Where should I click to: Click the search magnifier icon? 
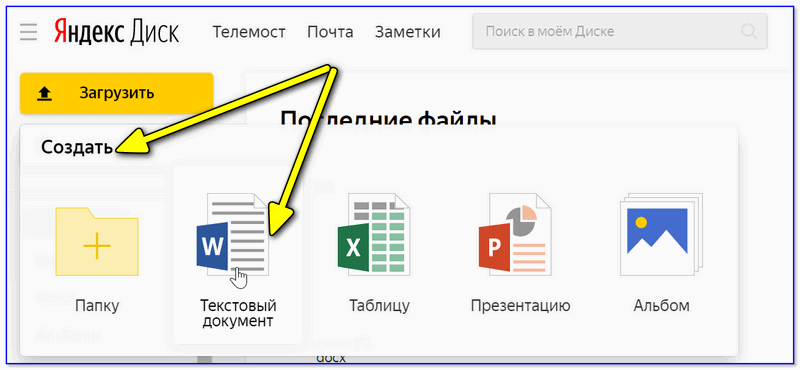click(x=748, y=32)
